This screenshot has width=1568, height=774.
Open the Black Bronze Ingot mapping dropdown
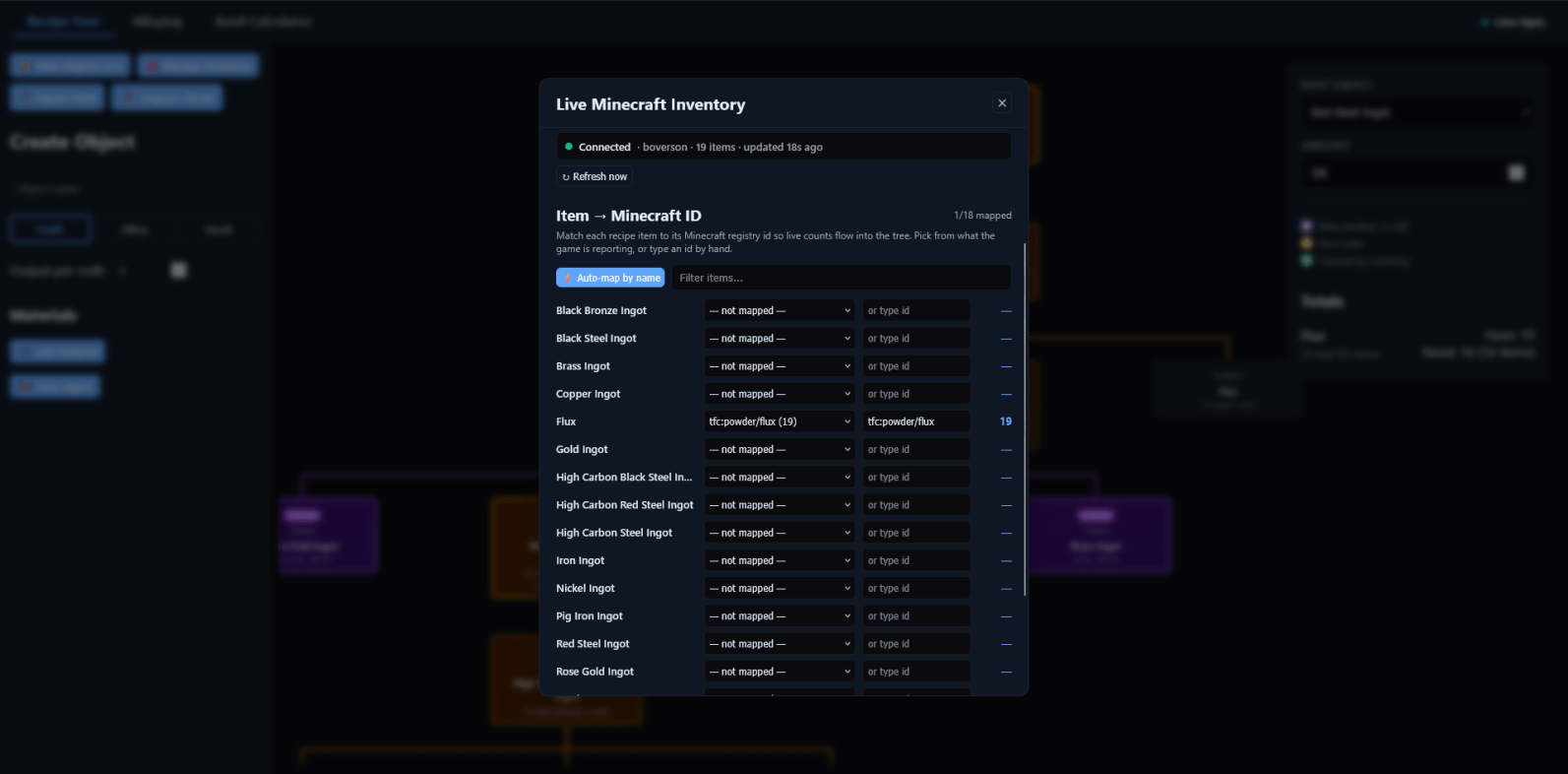pyautogui.click(x=780, y=311)
